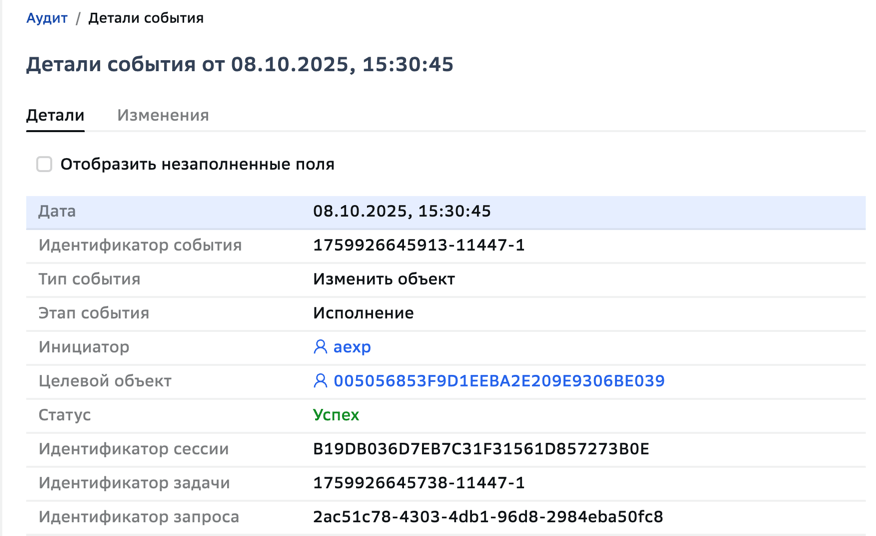Select the Детали tab
The height and width of the screenshot is (536, 876).
click(x=55, y=115)
